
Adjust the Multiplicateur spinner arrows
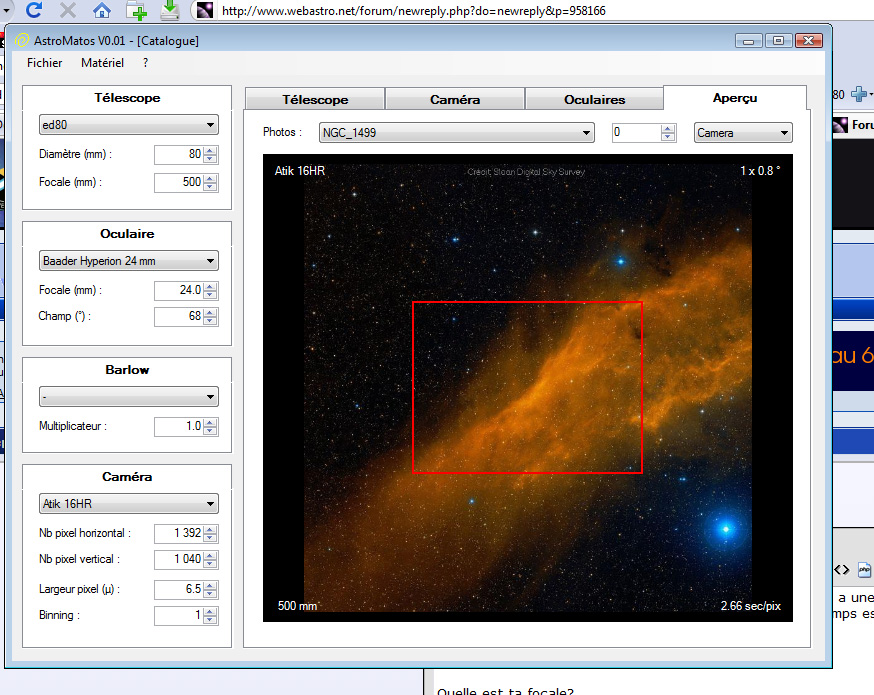(x=210, y=426)
